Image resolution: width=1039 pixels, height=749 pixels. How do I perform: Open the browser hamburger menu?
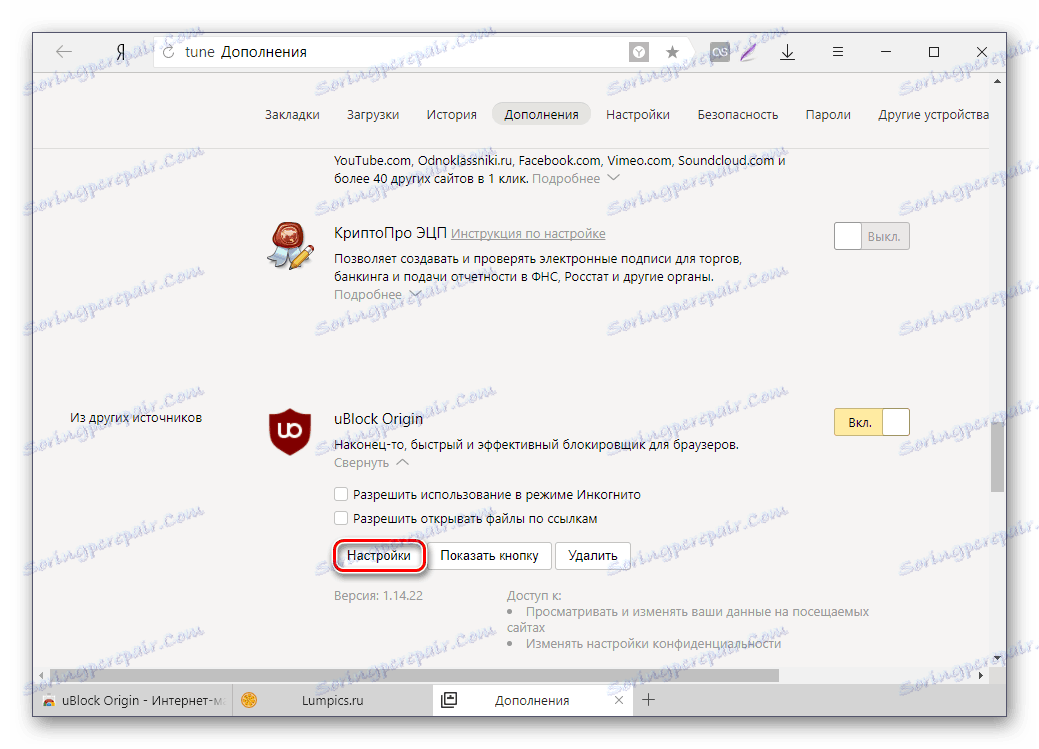(x=838, y=52)
